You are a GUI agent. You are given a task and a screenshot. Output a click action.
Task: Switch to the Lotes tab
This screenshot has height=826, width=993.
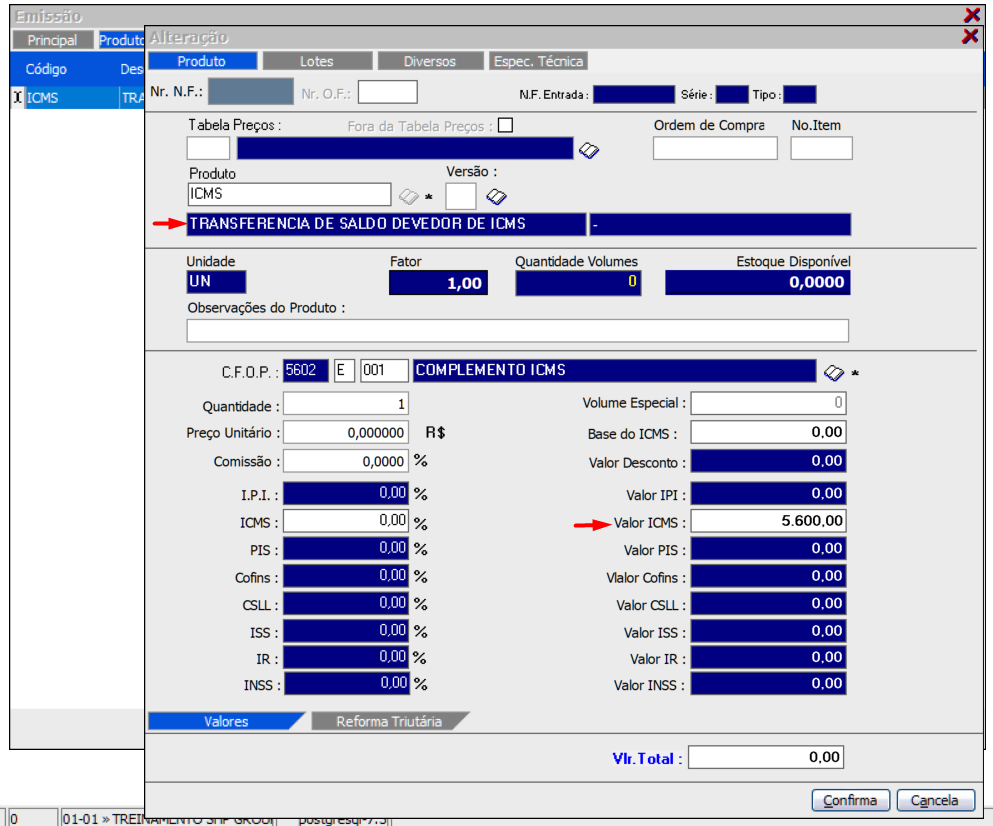(x=317, y=61)
